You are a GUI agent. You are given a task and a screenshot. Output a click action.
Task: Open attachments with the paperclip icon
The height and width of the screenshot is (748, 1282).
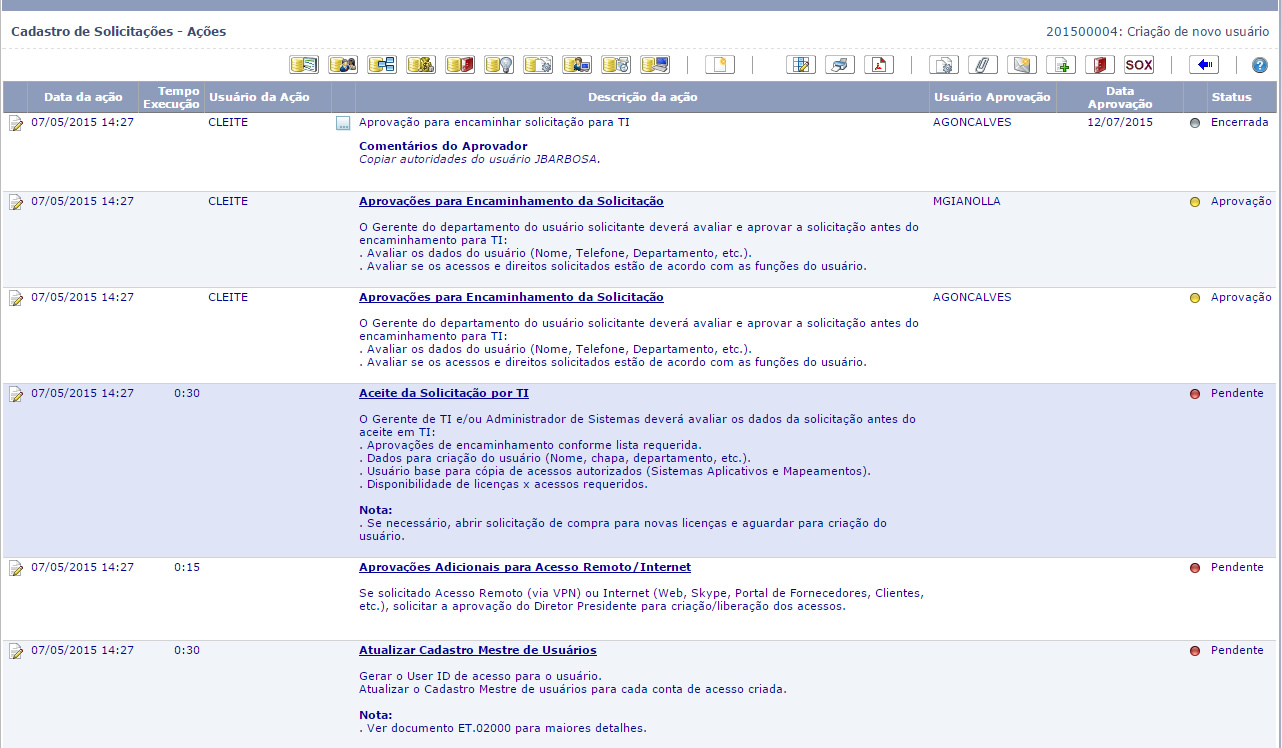[983, 65]
